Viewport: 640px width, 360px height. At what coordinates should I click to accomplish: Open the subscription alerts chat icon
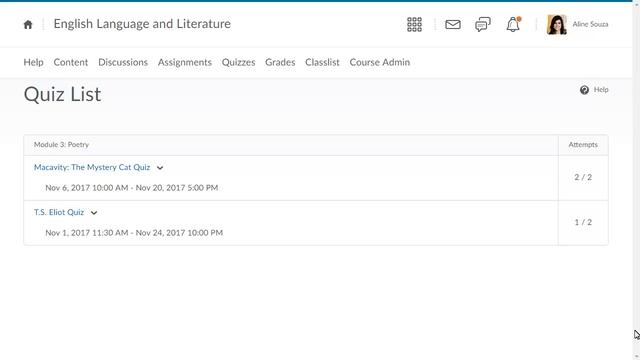482,24
